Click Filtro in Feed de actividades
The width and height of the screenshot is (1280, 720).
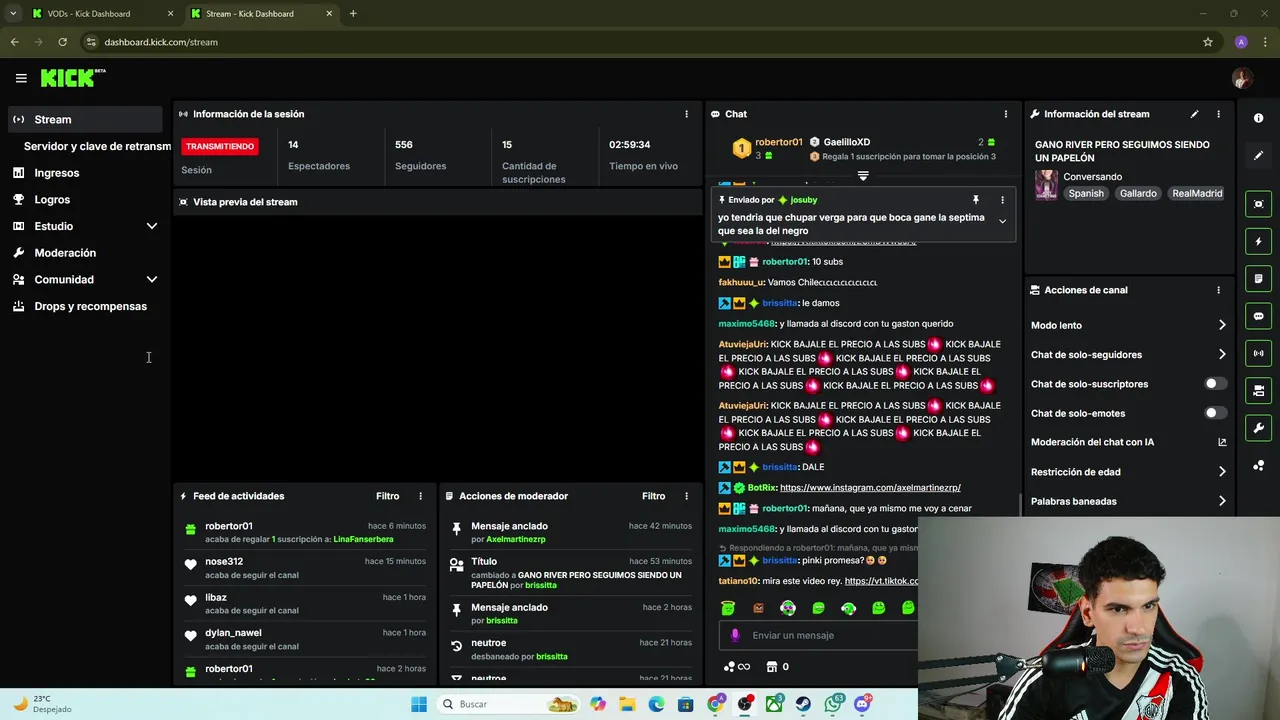[x=388, y=496]
